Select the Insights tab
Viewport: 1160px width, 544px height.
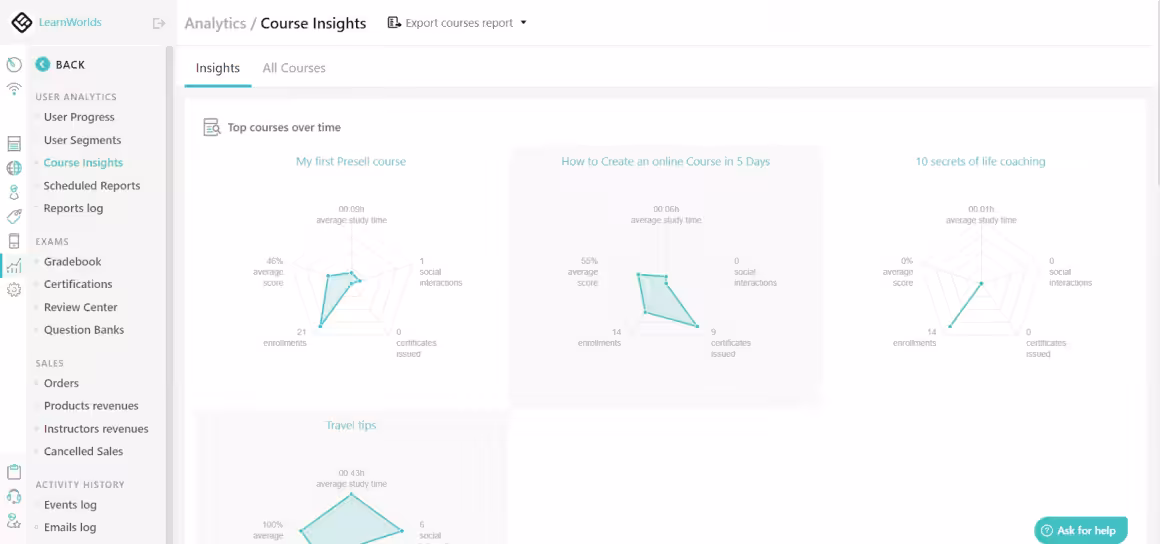tap(217, 68)
